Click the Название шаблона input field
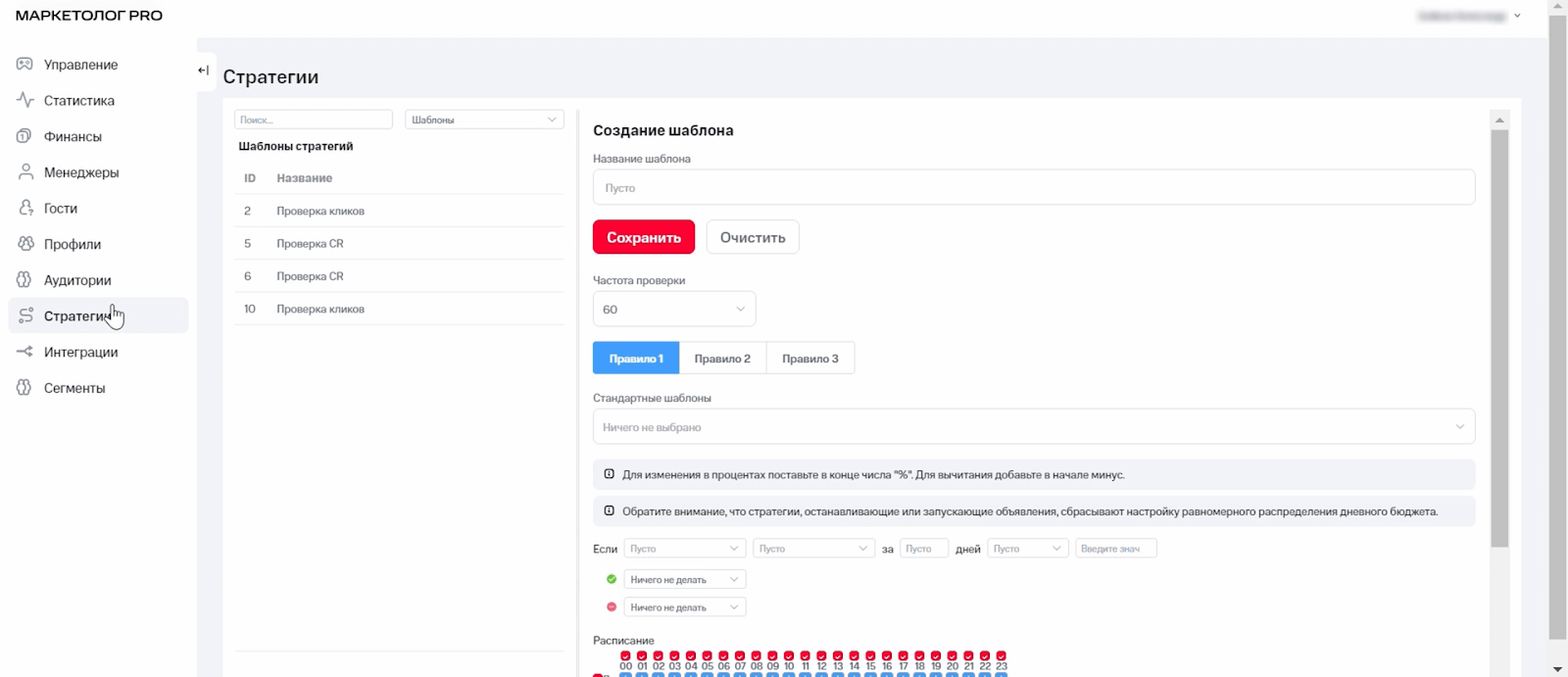1568x677 pixels. coord(1033,188)
